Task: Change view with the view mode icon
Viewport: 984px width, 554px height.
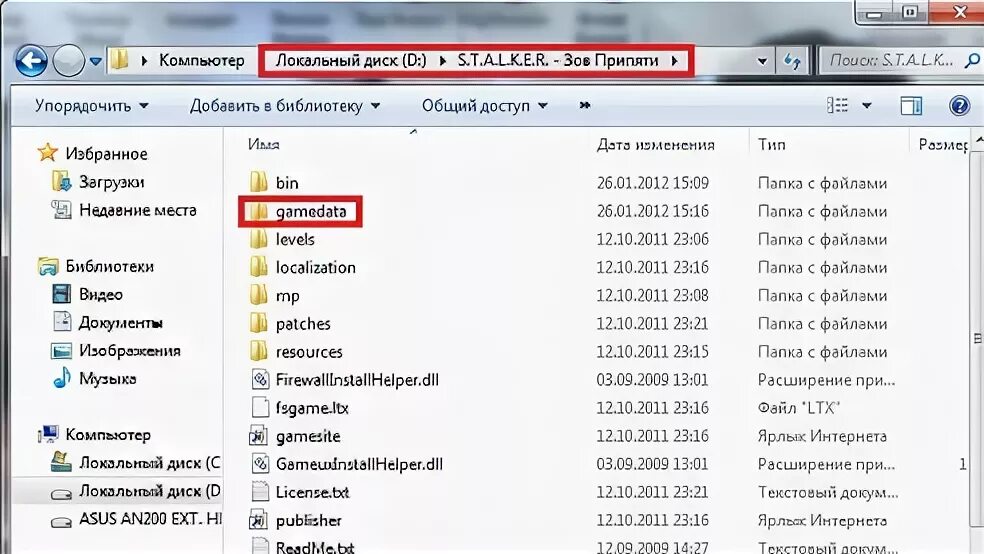Action: (837, 105)
